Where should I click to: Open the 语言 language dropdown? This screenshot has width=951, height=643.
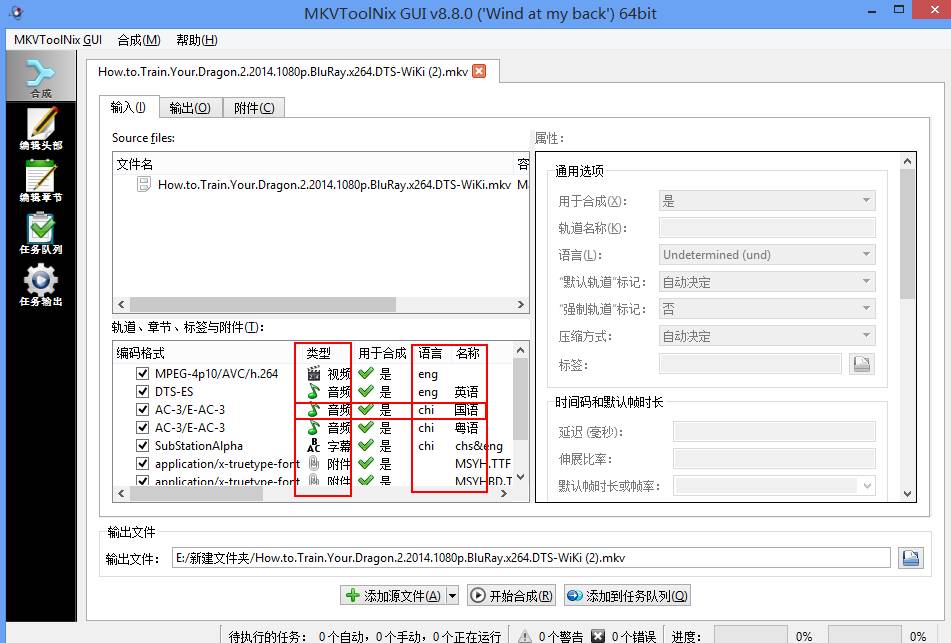[x=767, y=255]
